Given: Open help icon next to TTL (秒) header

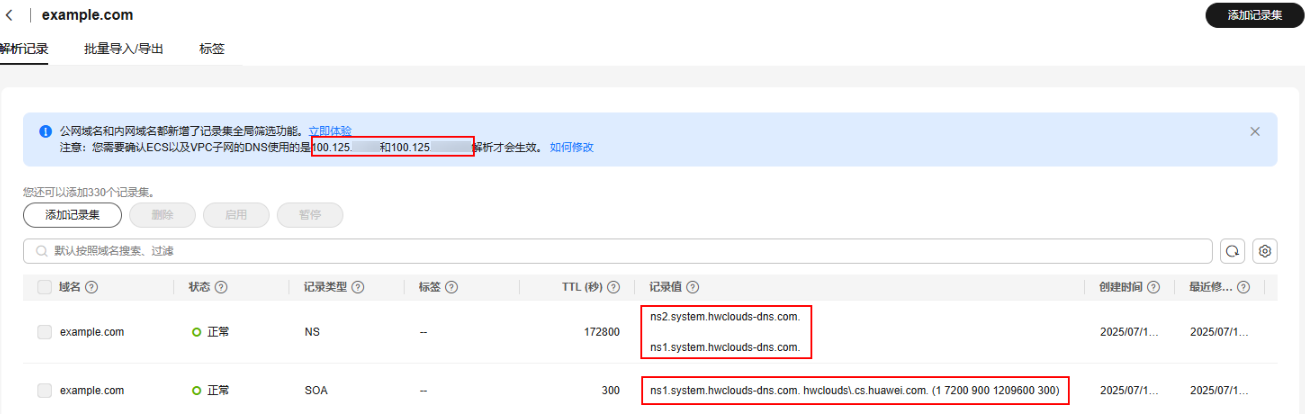Looking at the screenshot, I should coord(615,287).
